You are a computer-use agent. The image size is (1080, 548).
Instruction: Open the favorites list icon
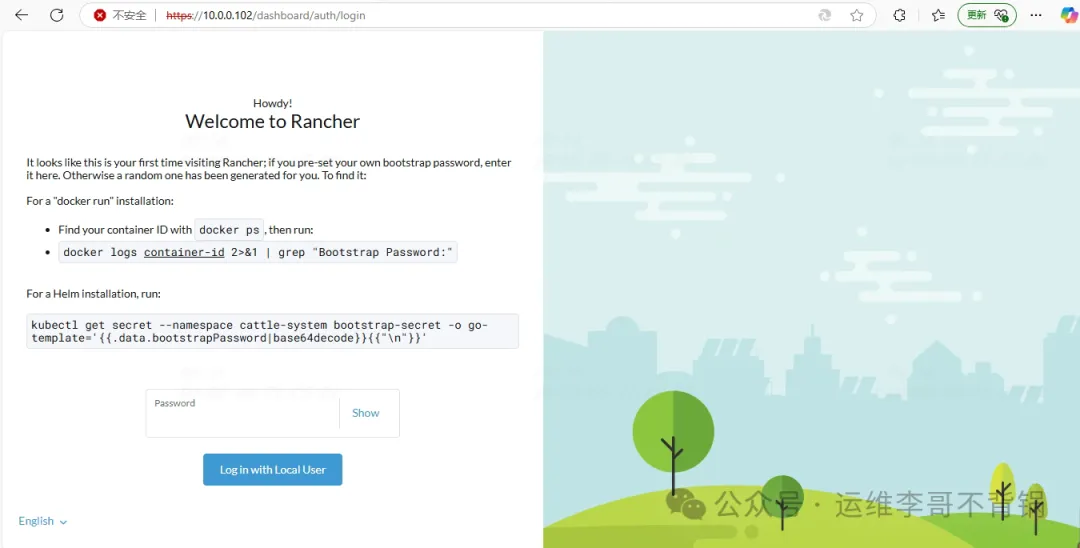coord(938,15)
